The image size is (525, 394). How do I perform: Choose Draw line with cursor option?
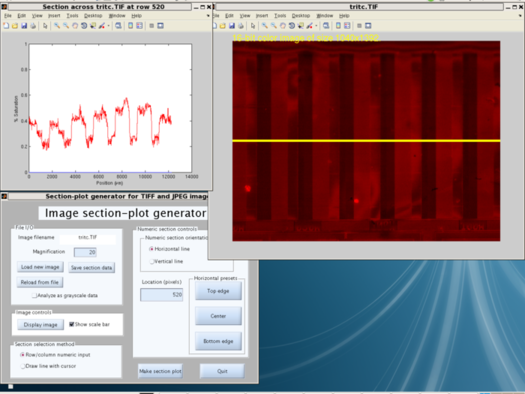tap(23, 366)
